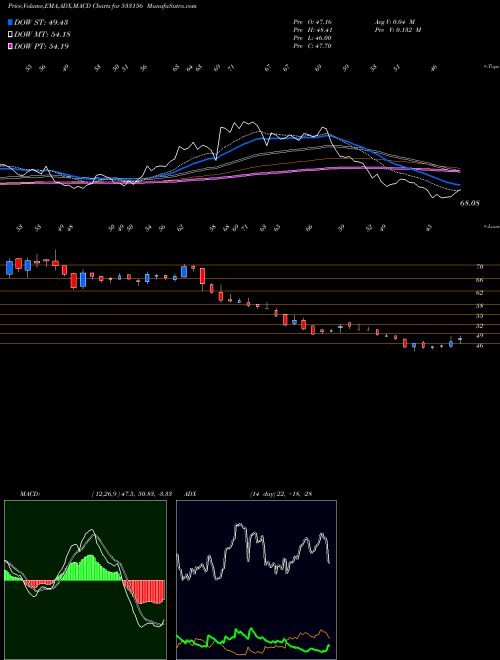Image resolution: width=500 pixels, height=660 pixels.
Task: Click the ADX indicator chart panel
Action: (x=256, y=580)
